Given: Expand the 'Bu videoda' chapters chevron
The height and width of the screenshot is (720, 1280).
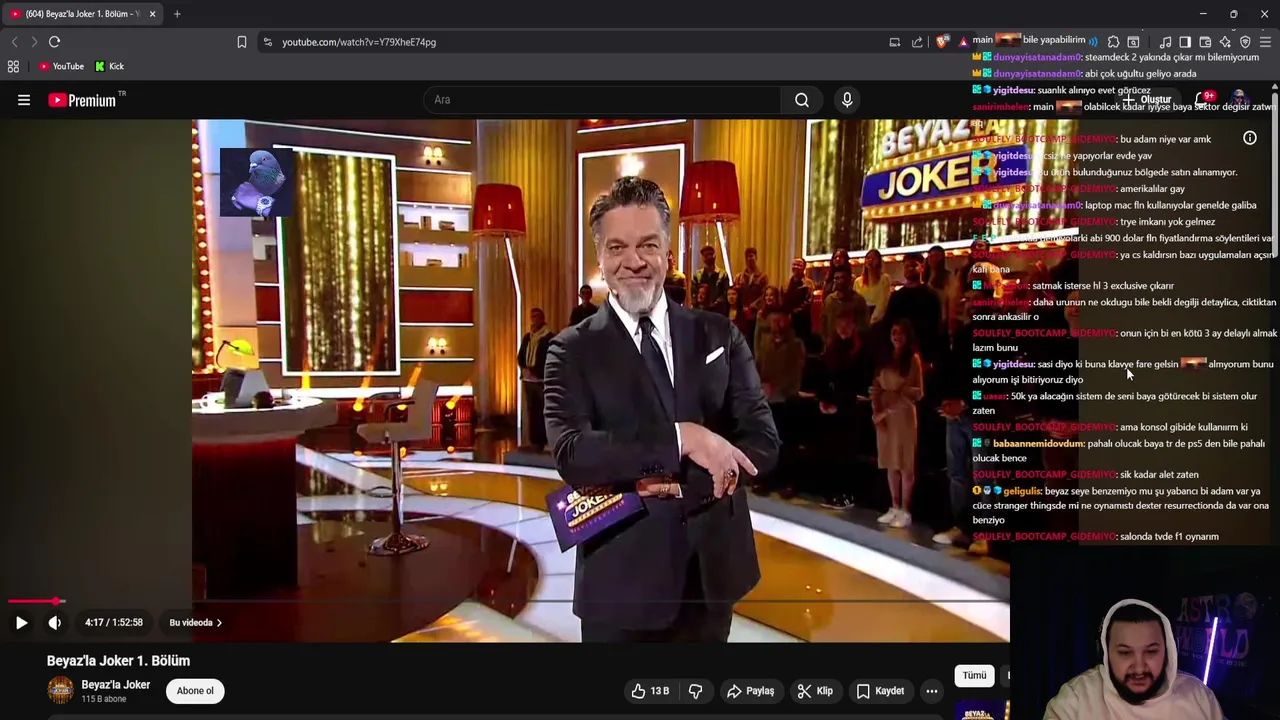Looking at the screenshot, I should click(x=219, y=623).
